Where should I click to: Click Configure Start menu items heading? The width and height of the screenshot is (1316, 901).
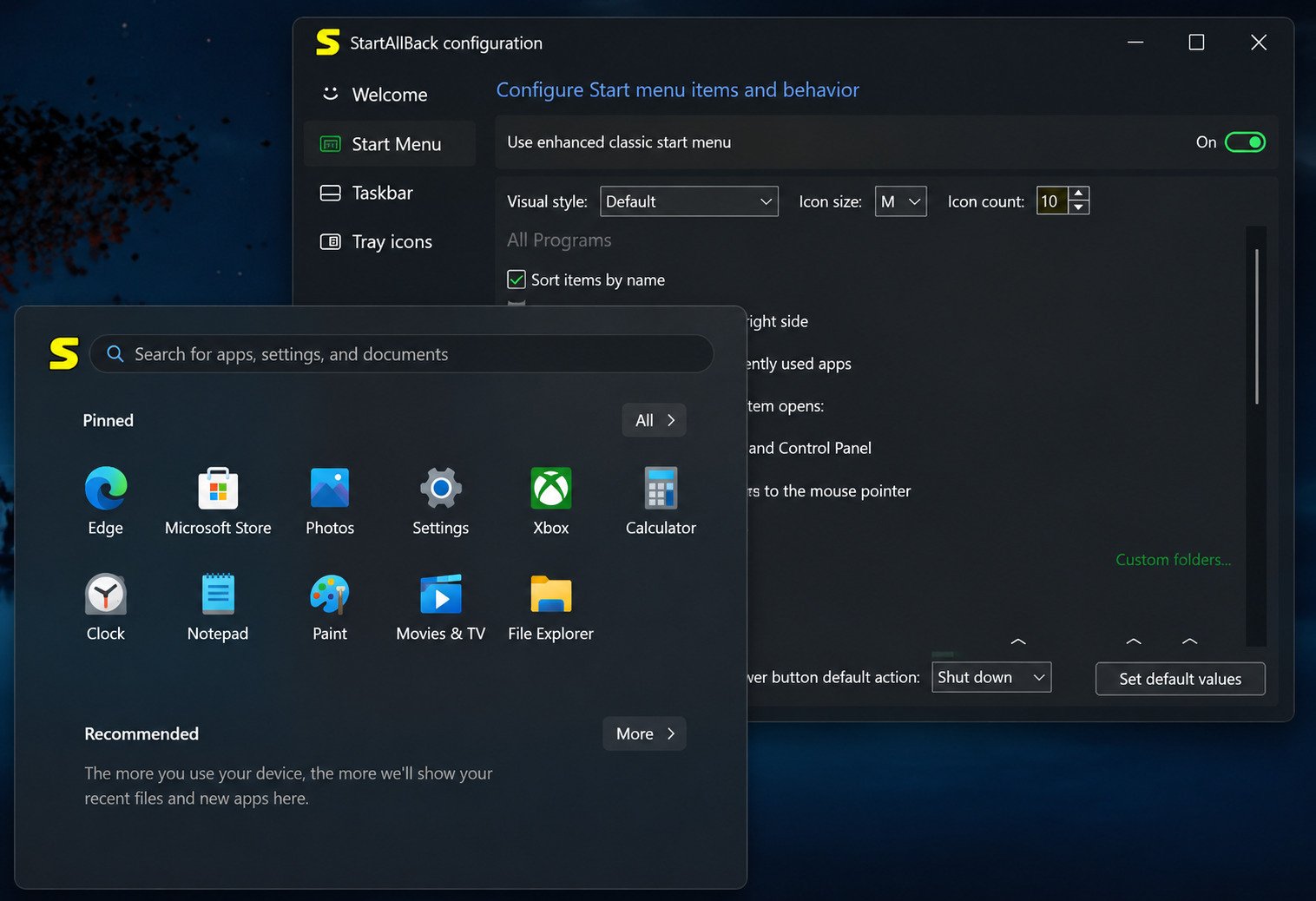[678, 90]
